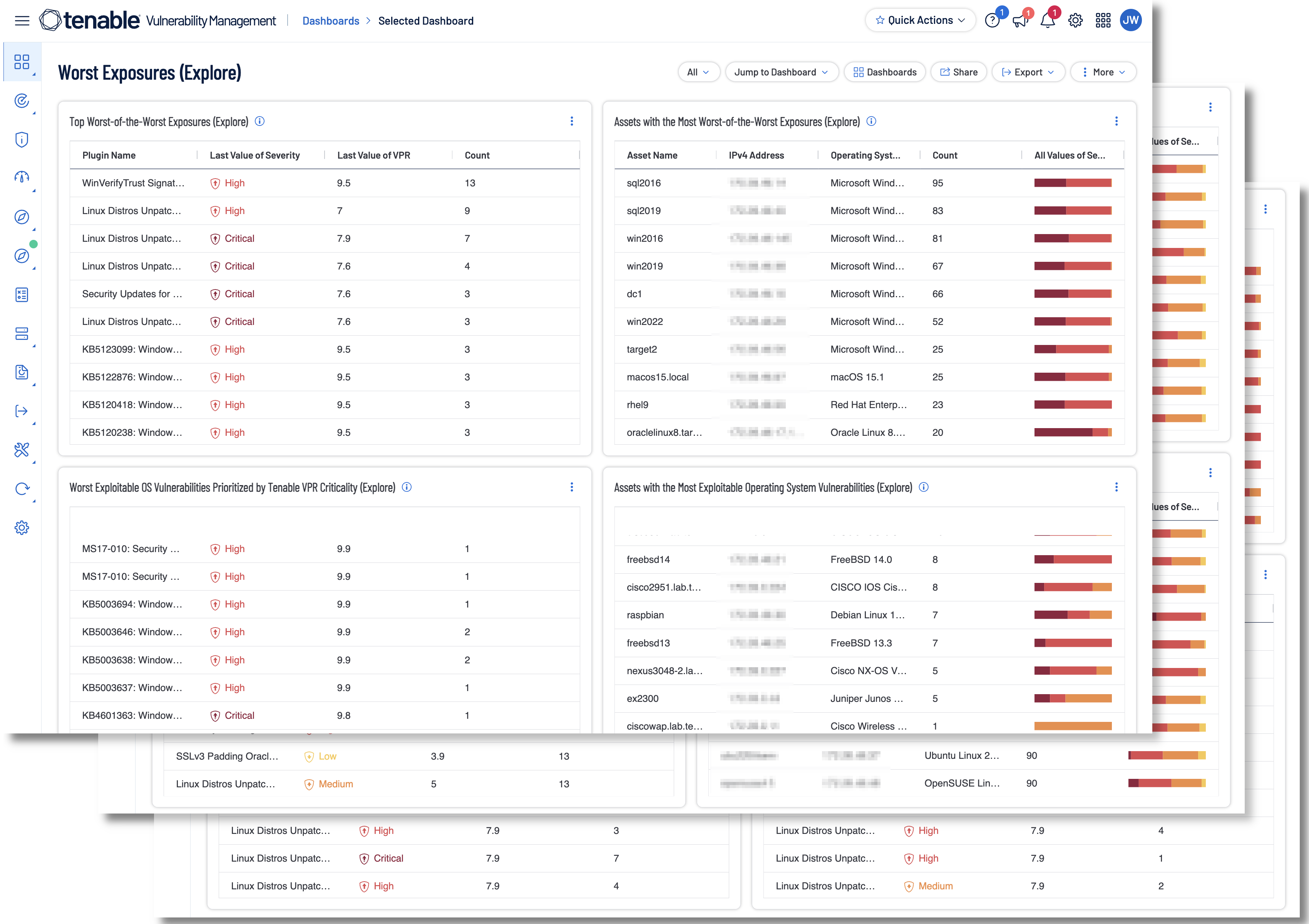This screenshot has width=1309, height=924.
Task: Sort by Plugin Name column header
Action: 109,156
